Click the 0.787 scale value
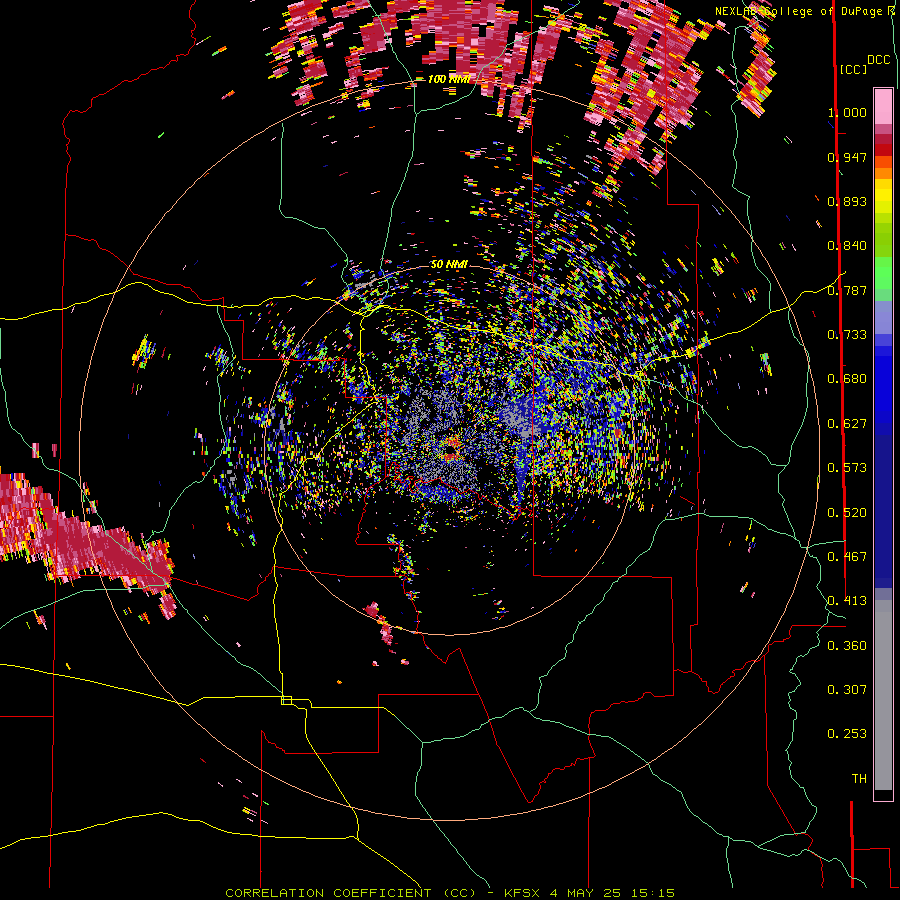 click(847, 290)
